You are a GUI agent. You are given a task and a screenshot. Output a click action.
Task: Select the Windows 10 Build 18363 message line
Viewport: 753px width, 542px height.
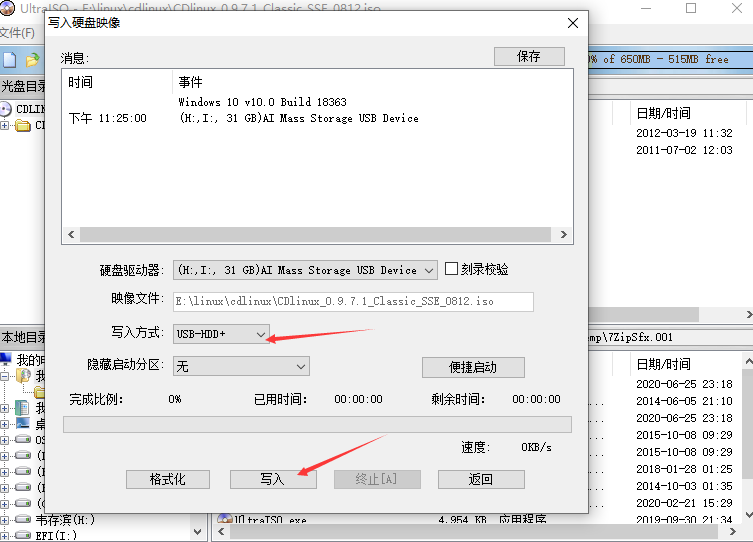(262, 102)
